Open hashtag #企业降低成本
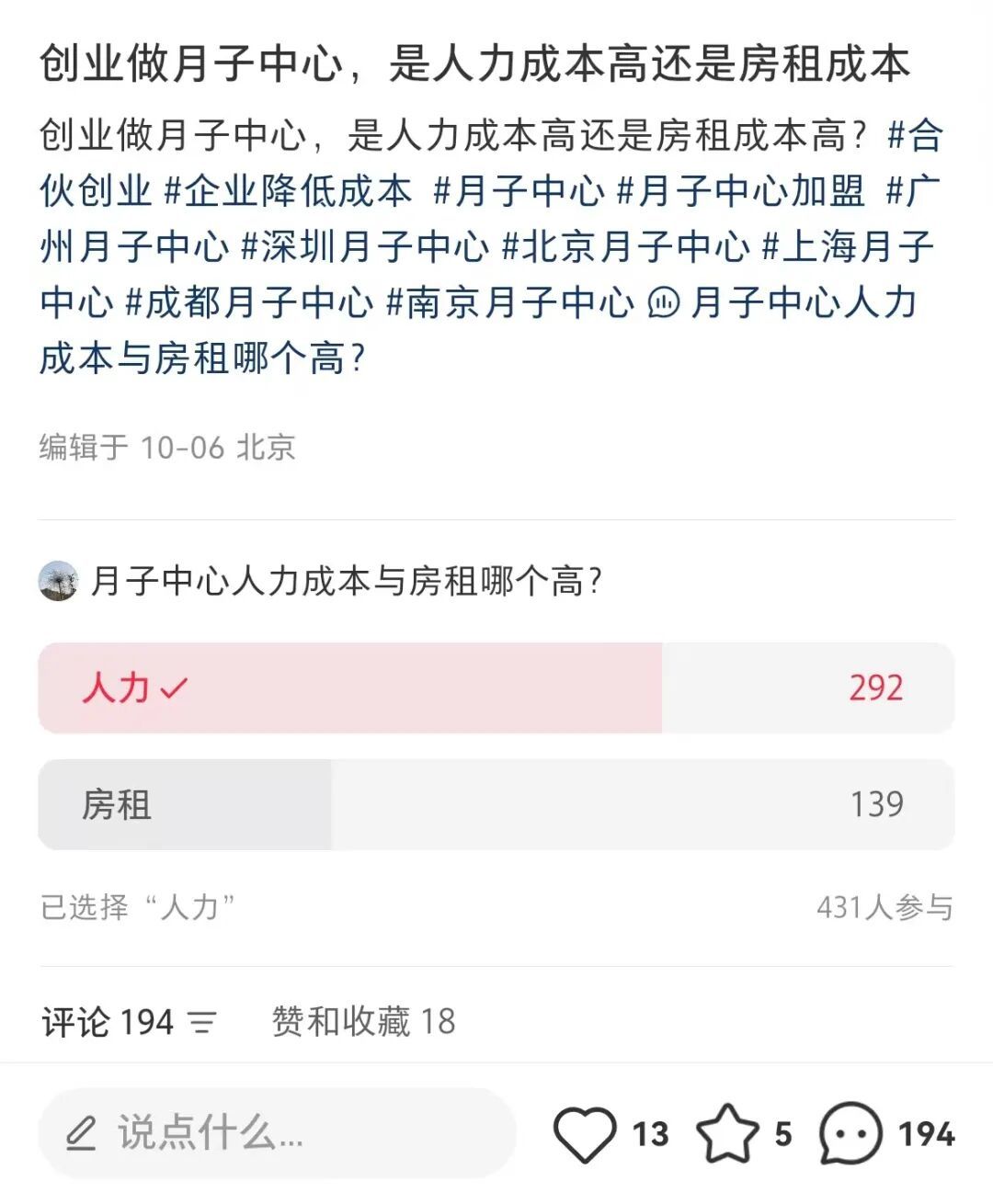 (288, 191)
